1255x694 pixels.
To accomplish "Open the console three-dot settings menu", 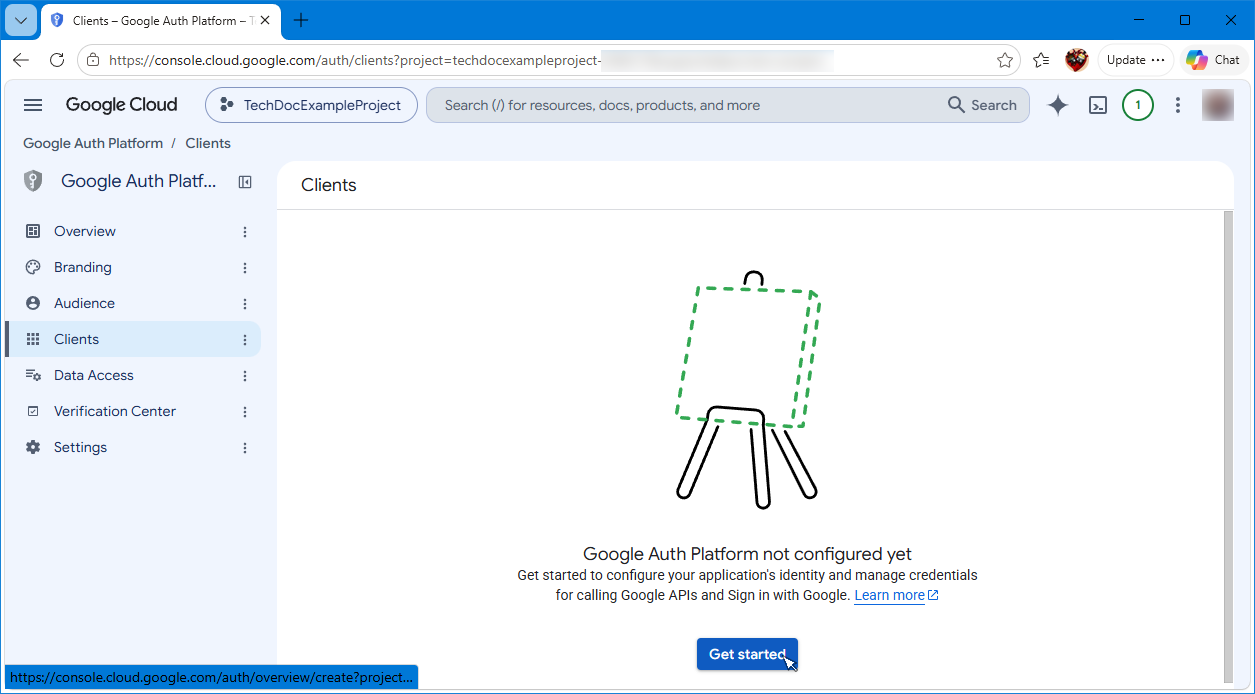I will pos(1178,105).
